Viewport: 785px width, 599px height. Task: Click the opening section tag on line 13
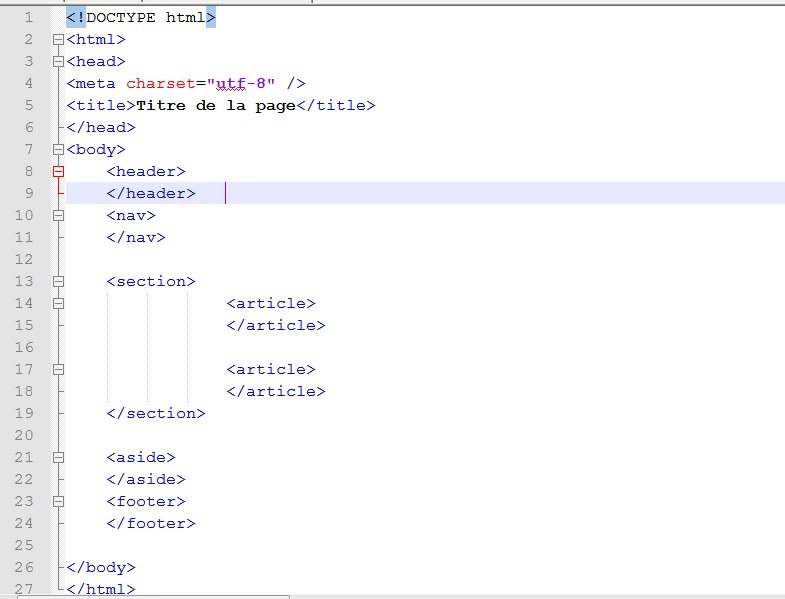point(151,281)
